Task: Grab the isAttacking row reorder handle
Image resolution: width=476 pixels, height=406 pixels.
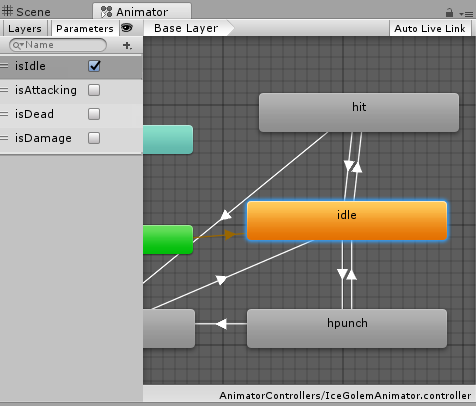Action: tap(4, 90)
